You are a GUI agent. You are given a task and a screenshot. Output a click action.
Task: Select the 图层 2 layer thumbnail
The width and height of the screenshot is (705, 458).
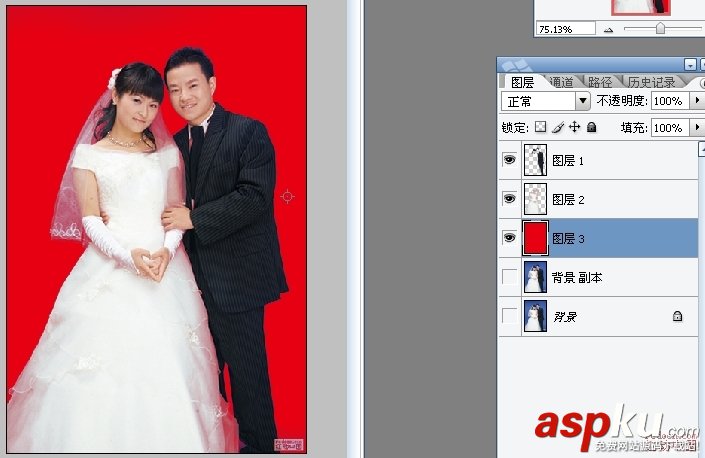(x=535, y=199)
